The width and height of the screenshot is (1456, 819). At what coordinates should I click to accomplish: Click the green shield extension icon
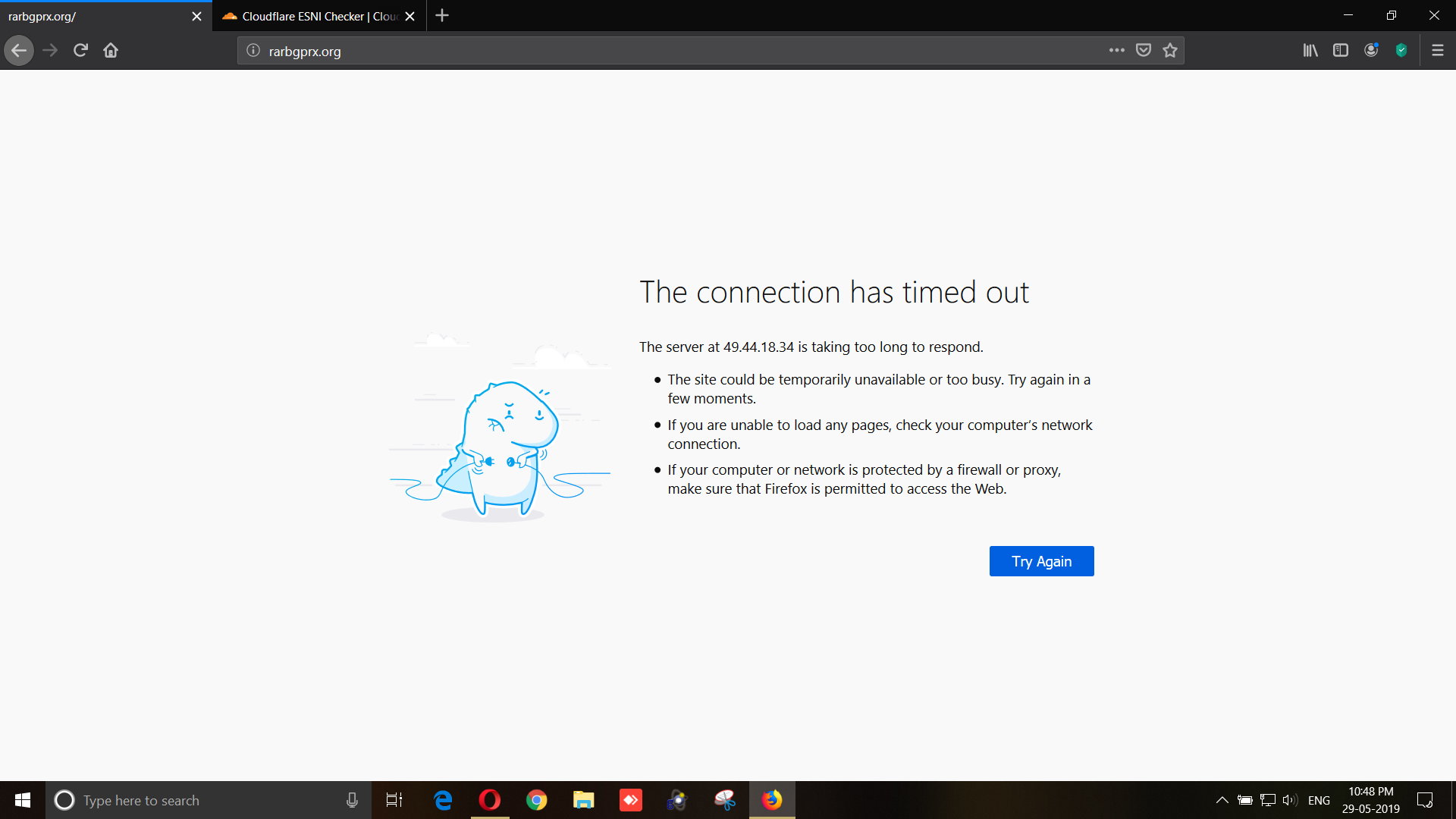(1401, 51)
